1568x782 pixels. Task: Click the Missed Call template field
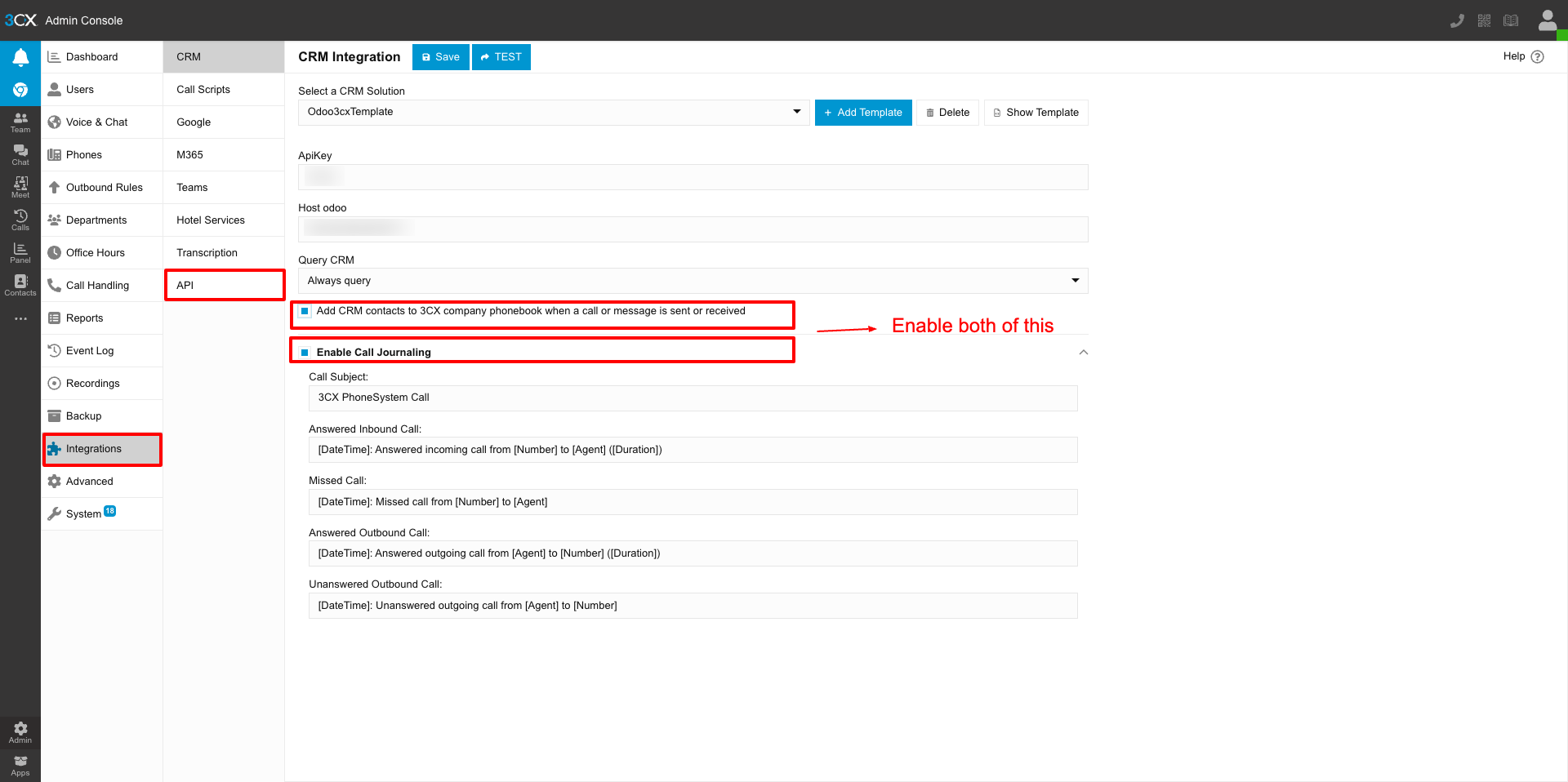click(x=693, y=502)
